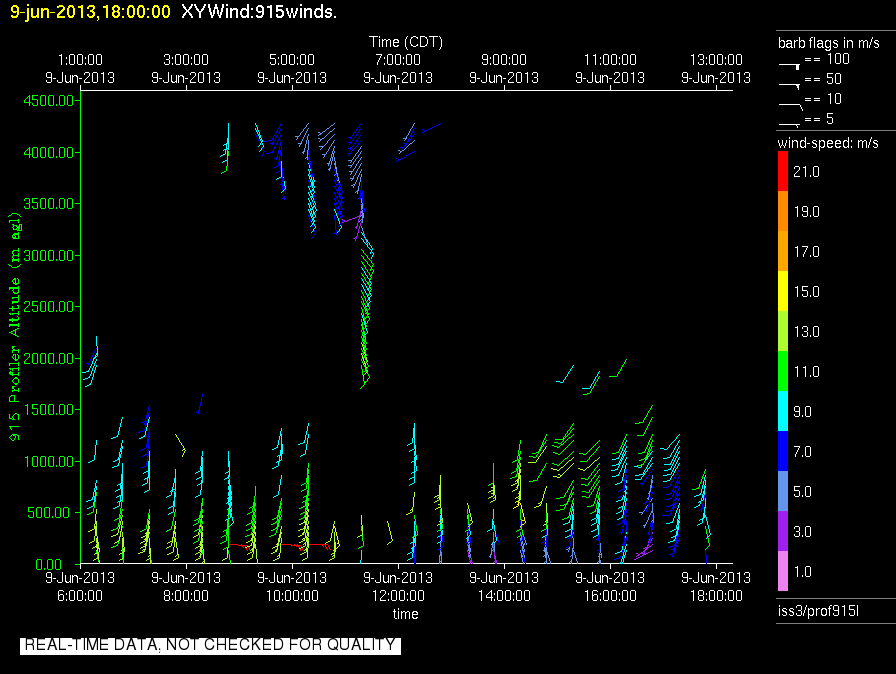Select the red 21.0 m/s color segment
This screenshot has height=674, width=896.
click(789, 172)
